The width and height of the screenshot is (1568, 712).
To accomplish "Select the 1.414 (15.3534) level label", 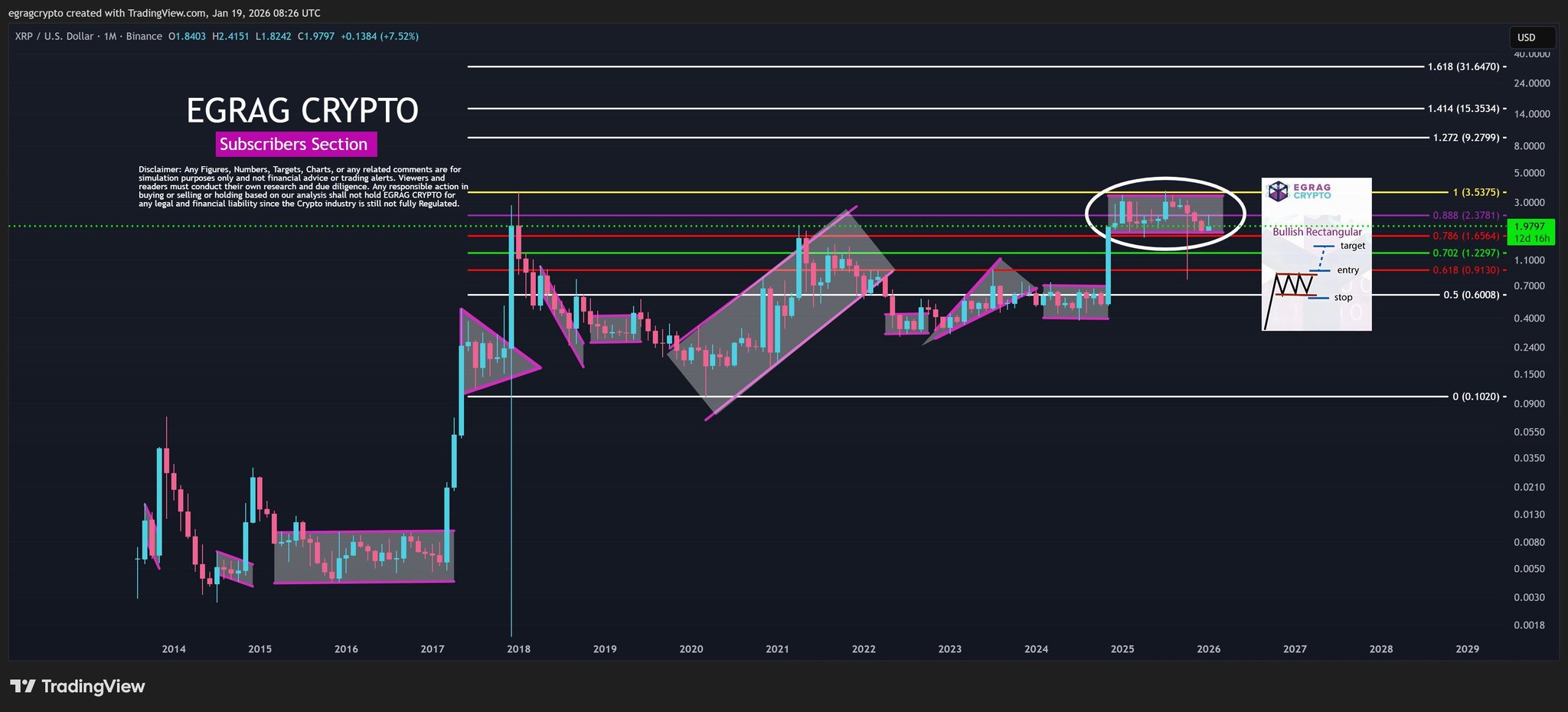I will tap(1463, 109).
